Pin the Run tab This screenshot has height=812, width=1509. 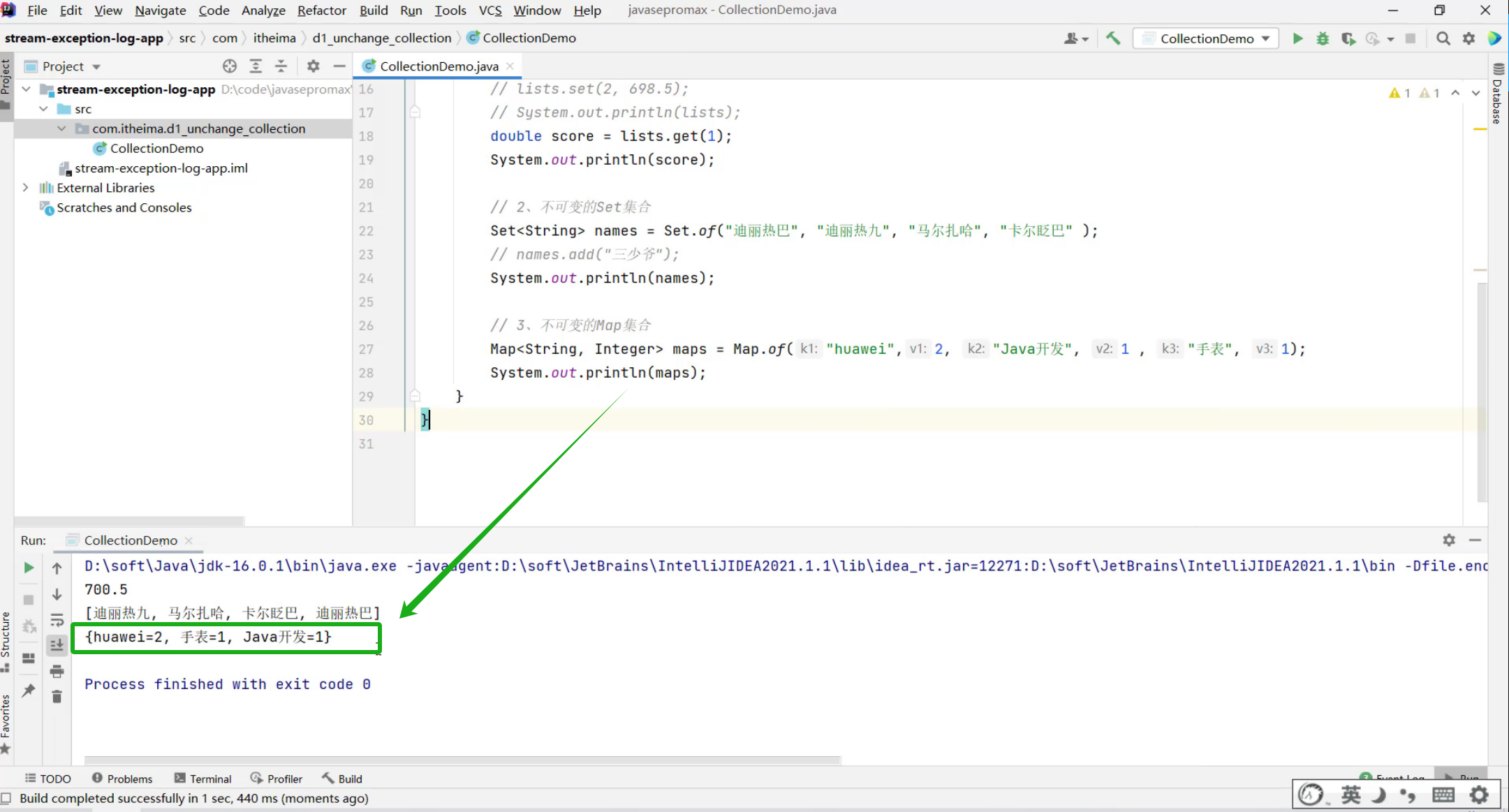pos(29,691)
